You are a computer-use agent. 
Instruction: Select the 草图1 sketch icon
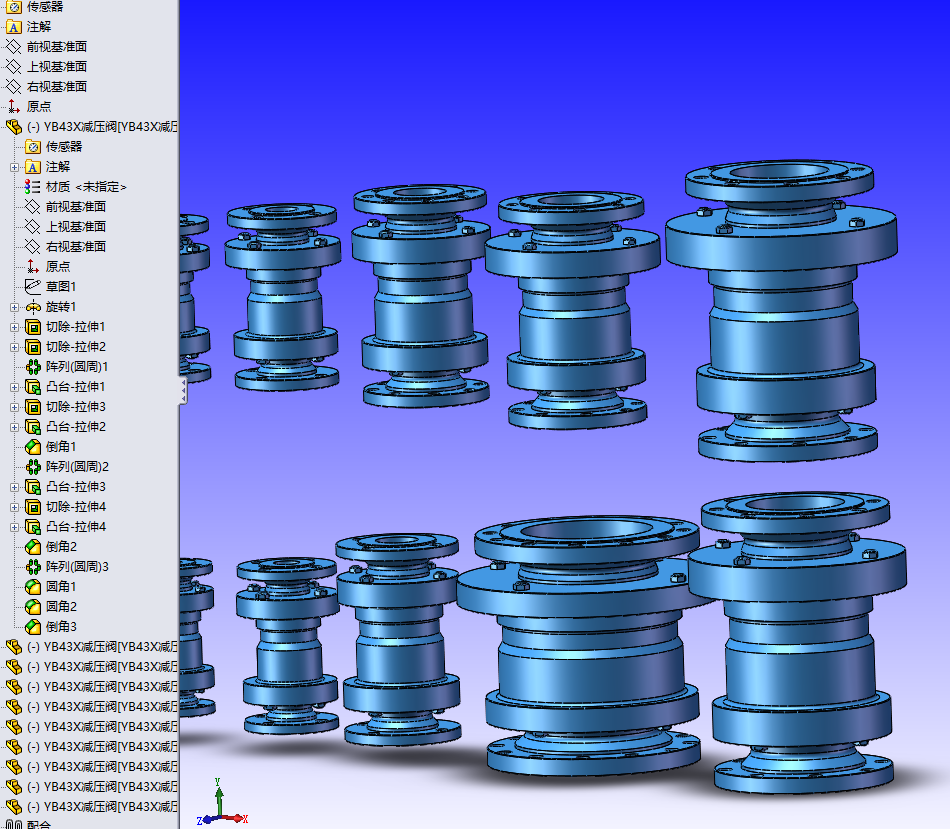[x=33, y=287]
